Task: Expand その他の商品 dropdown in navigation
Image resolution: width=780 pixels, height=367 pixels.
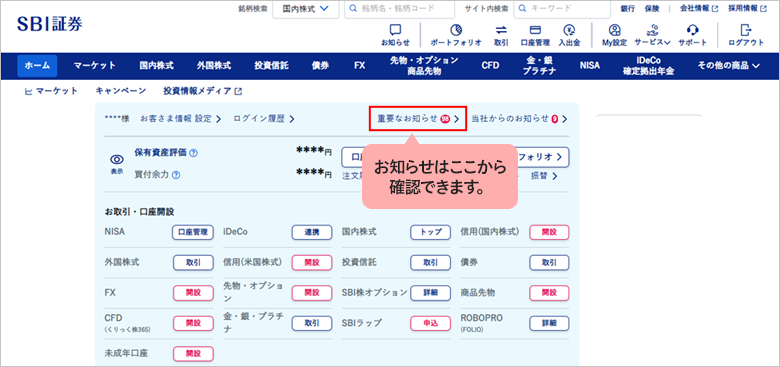Action: click(x=729, y=66)
